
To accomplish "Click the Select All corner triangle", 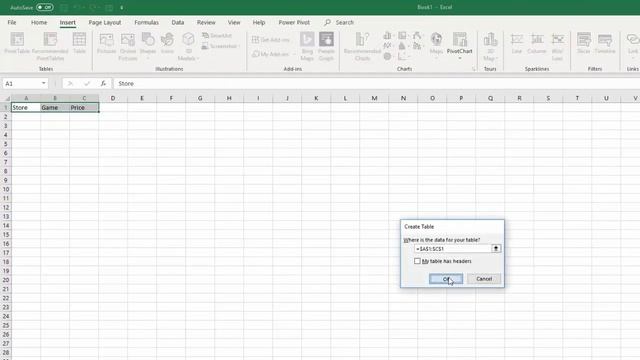I will [7, 98].
